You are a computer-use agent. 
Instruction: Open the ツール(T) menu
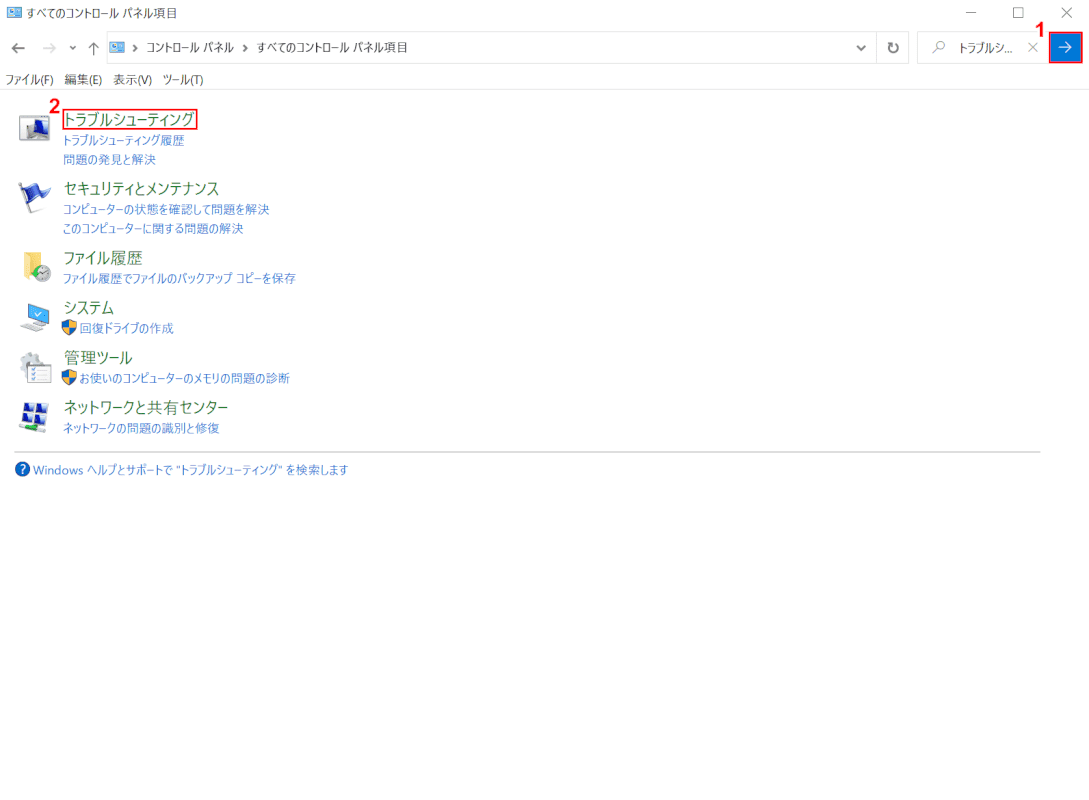183,80
